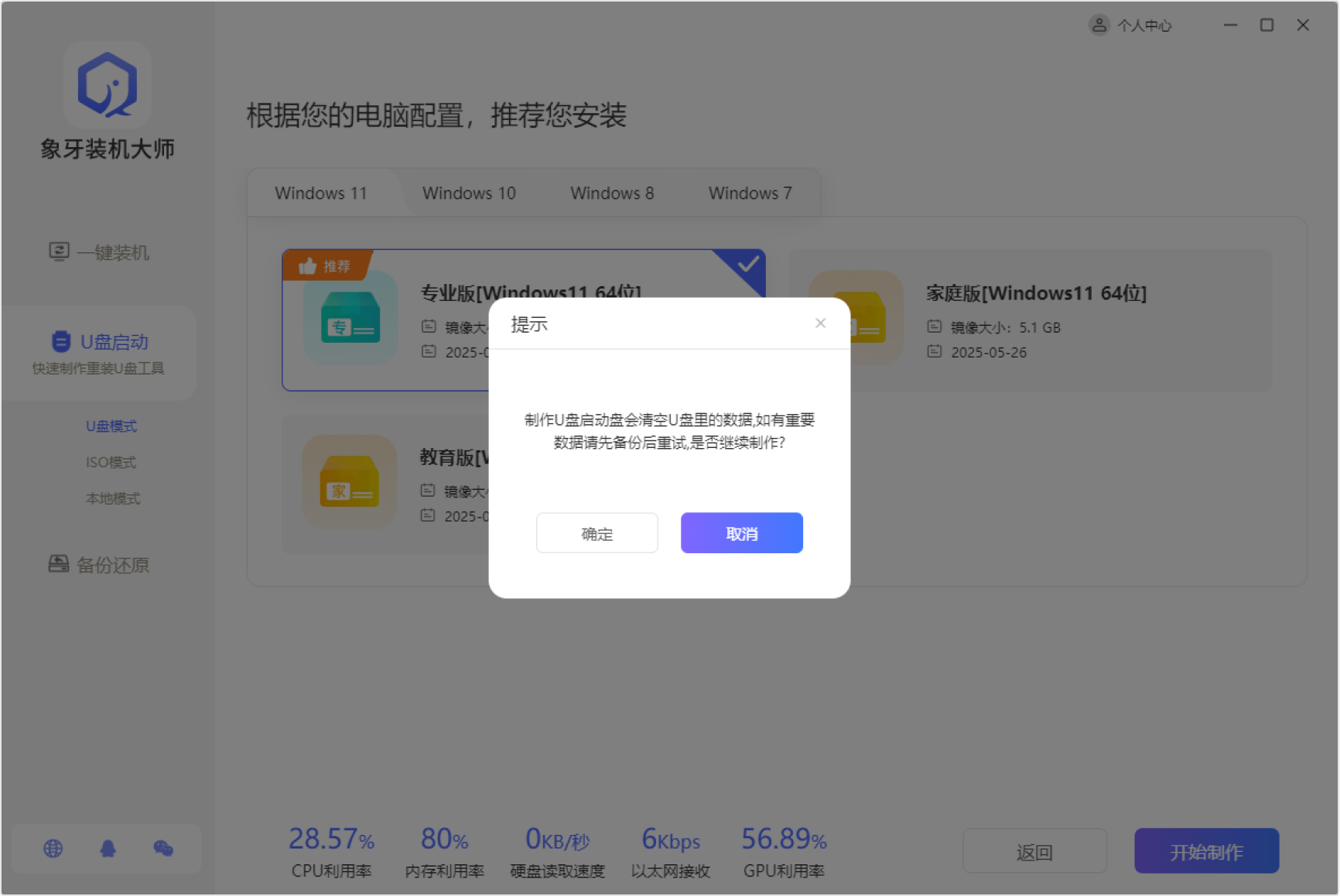
Task: Open the Windows 8 tab
Action: pos(612,193)
